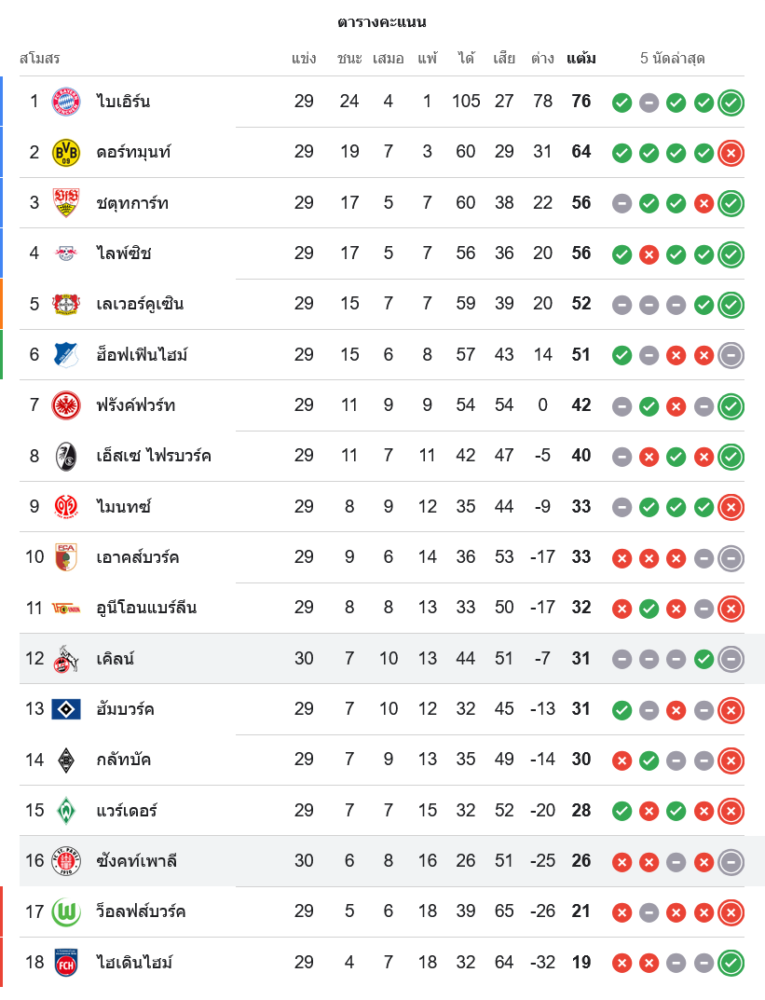Click the 1. FC Köln goat logo
The height and width of the screenshot is (1000, 765).
click(x=66, y=659)
